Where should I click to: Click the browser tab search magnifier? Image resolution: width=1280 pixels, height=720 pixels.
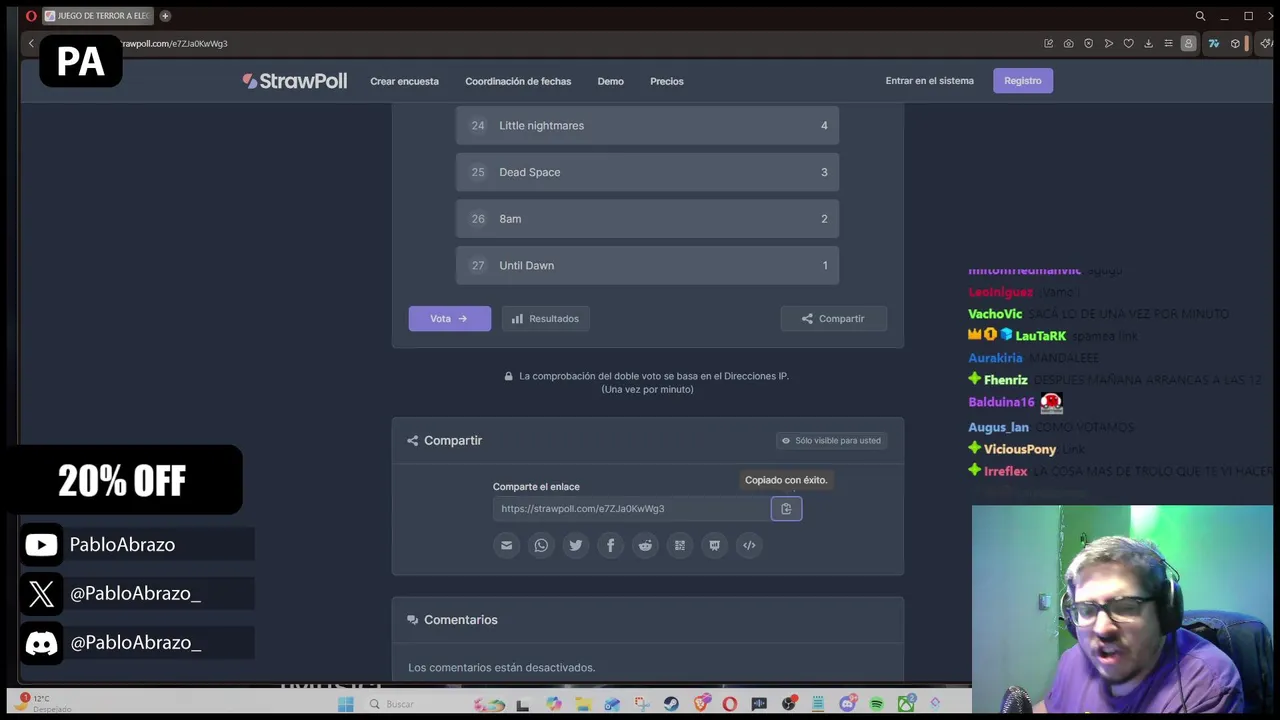click(1200, 16)
